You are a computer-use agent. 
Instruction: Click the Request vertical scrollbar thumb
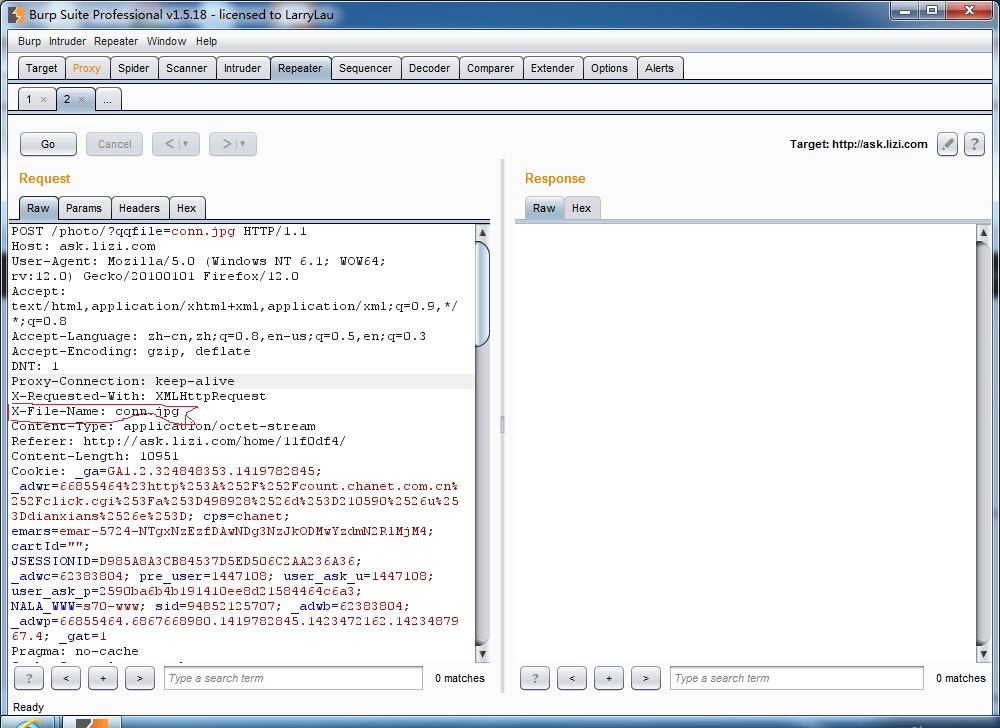483,293
